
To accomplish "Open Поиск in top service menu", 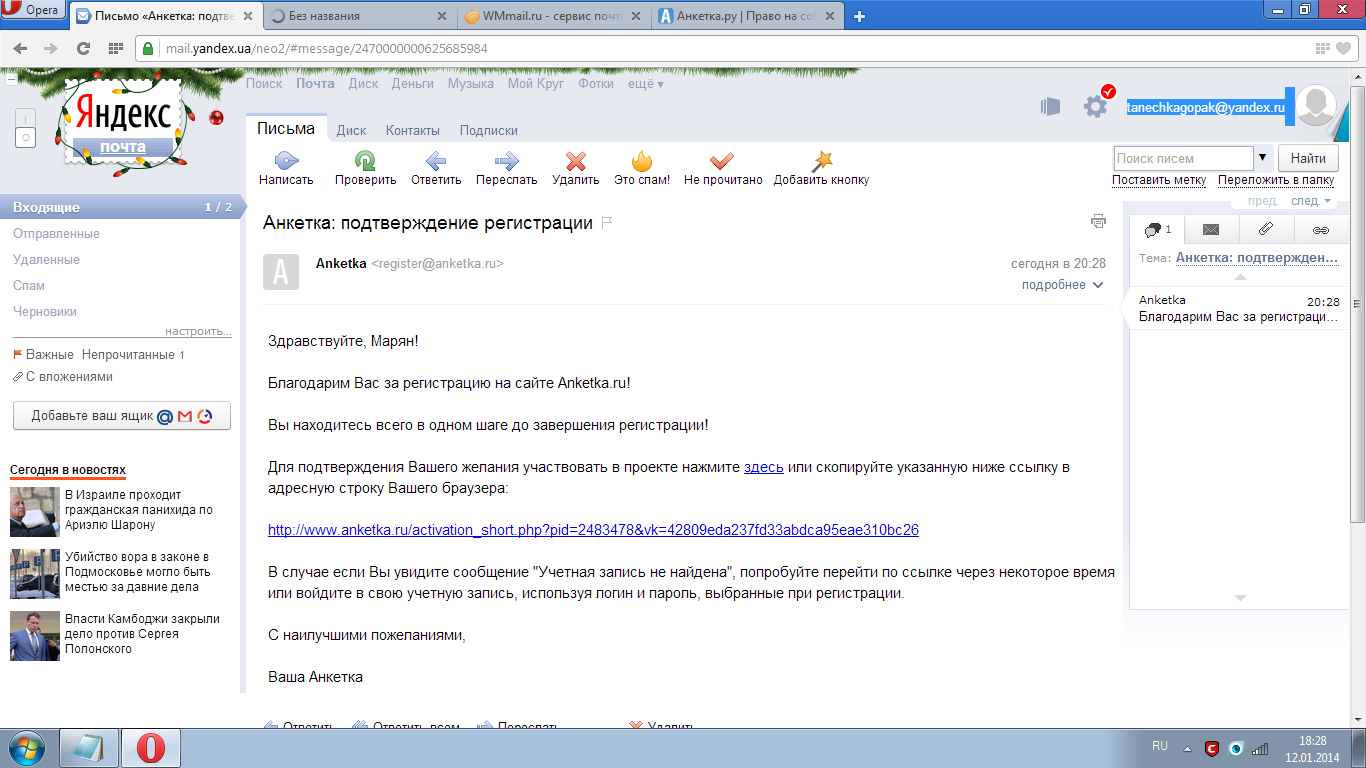I will click(264, 84).
